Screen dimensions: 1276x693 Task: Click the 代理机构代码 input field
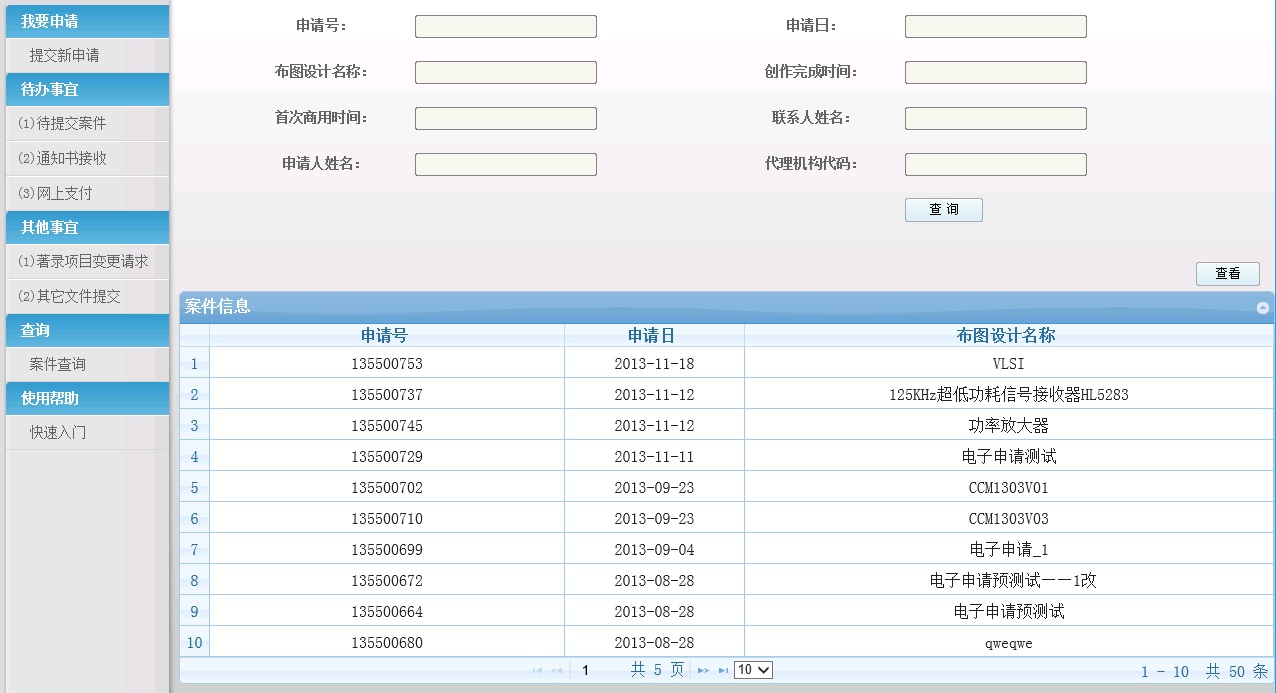tap(995, 165)
